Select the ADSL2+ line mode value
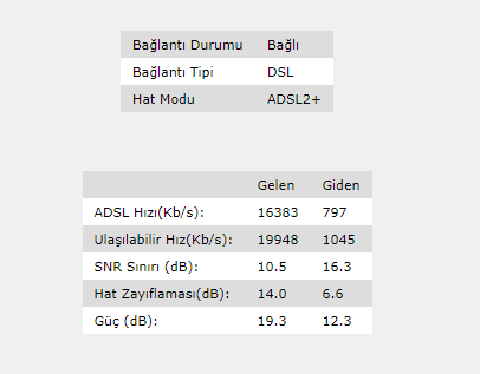The height and width of the screenshot is (374, 480). pos(293,99)
